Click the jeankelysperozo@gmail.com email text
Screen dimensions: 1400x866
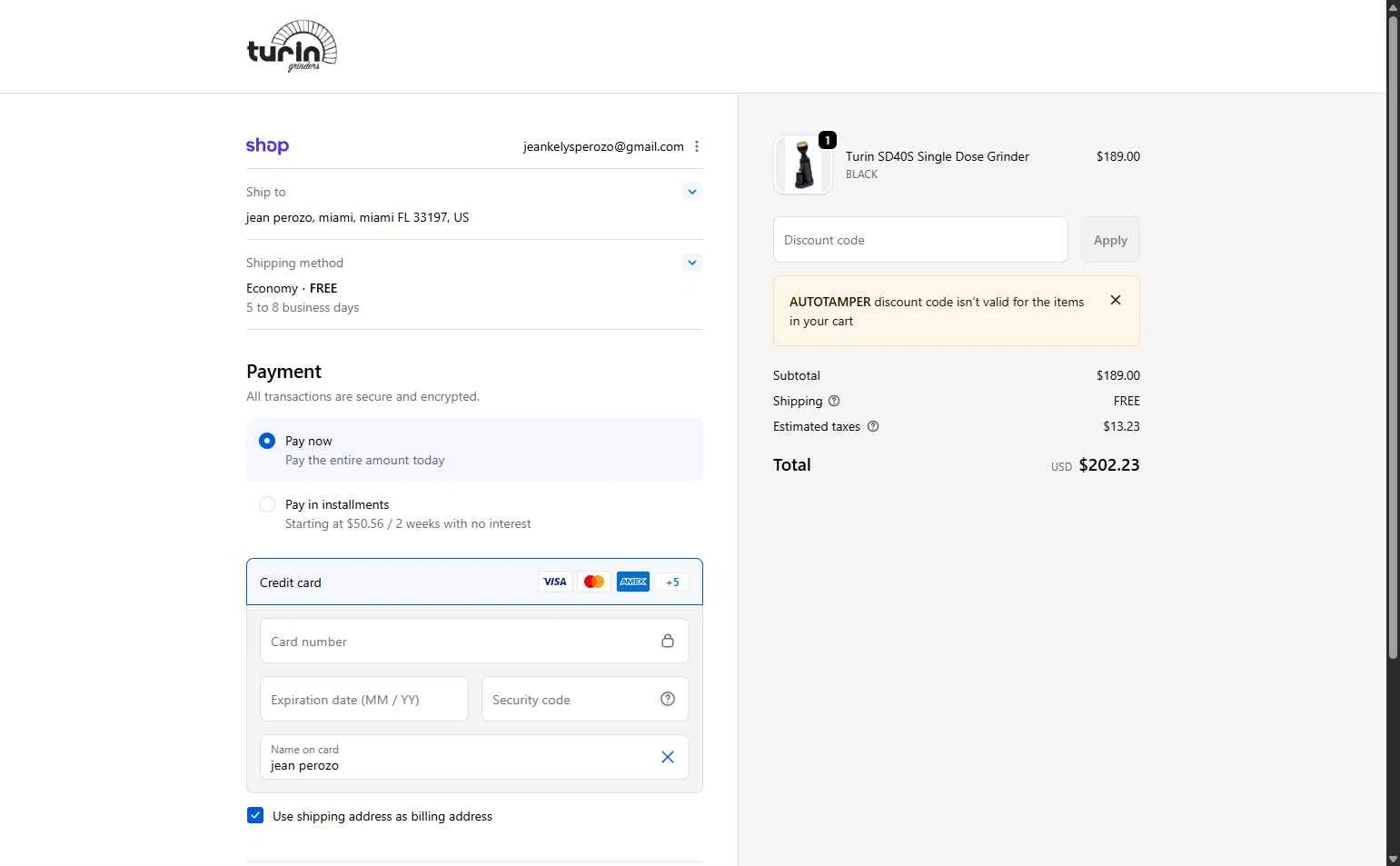click(603, 146)
